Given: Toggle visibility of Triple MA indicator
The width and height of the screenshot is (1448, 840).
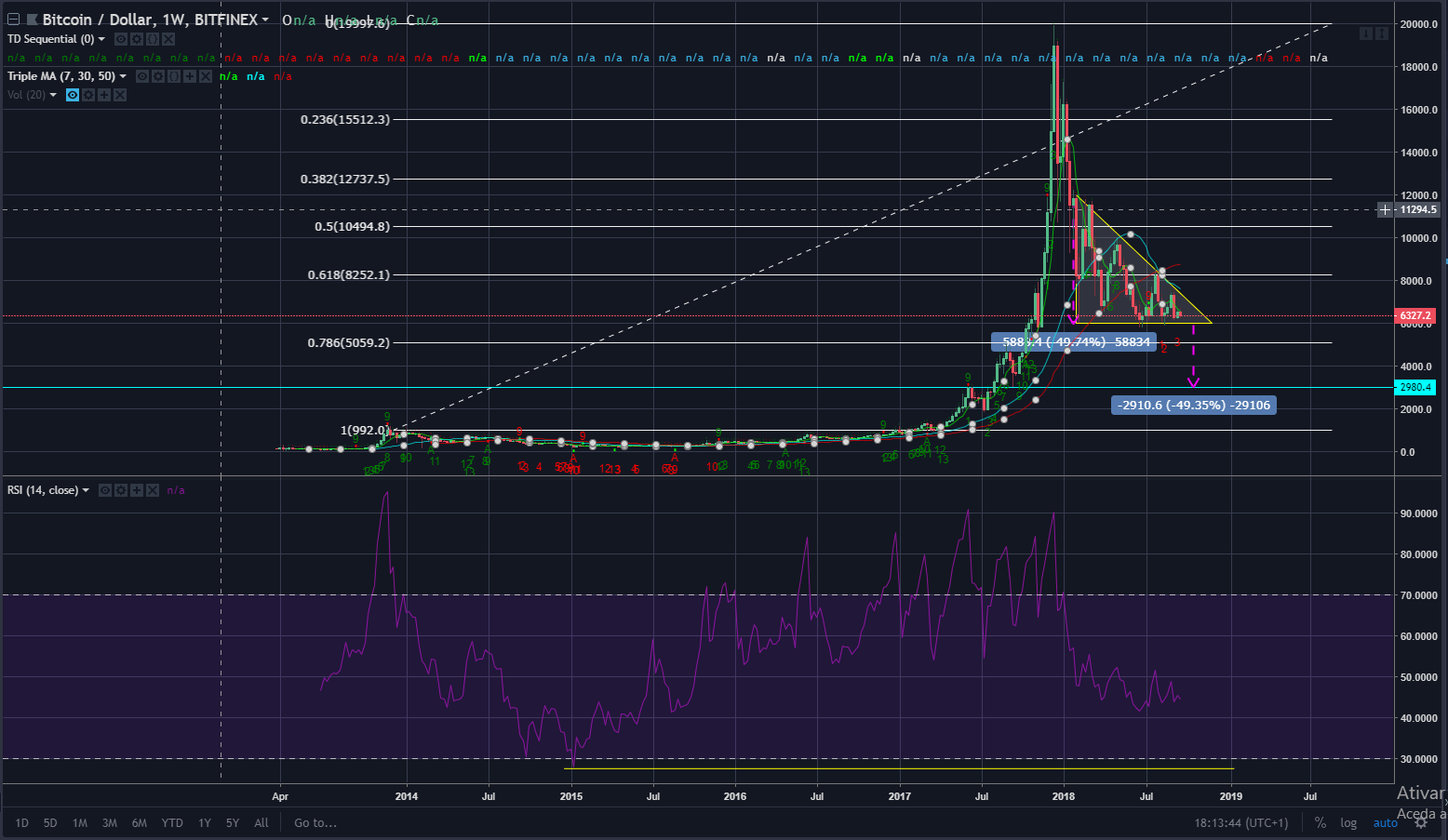Looking at the screenshot, I should pyautogui.click(x=142, y=76).
